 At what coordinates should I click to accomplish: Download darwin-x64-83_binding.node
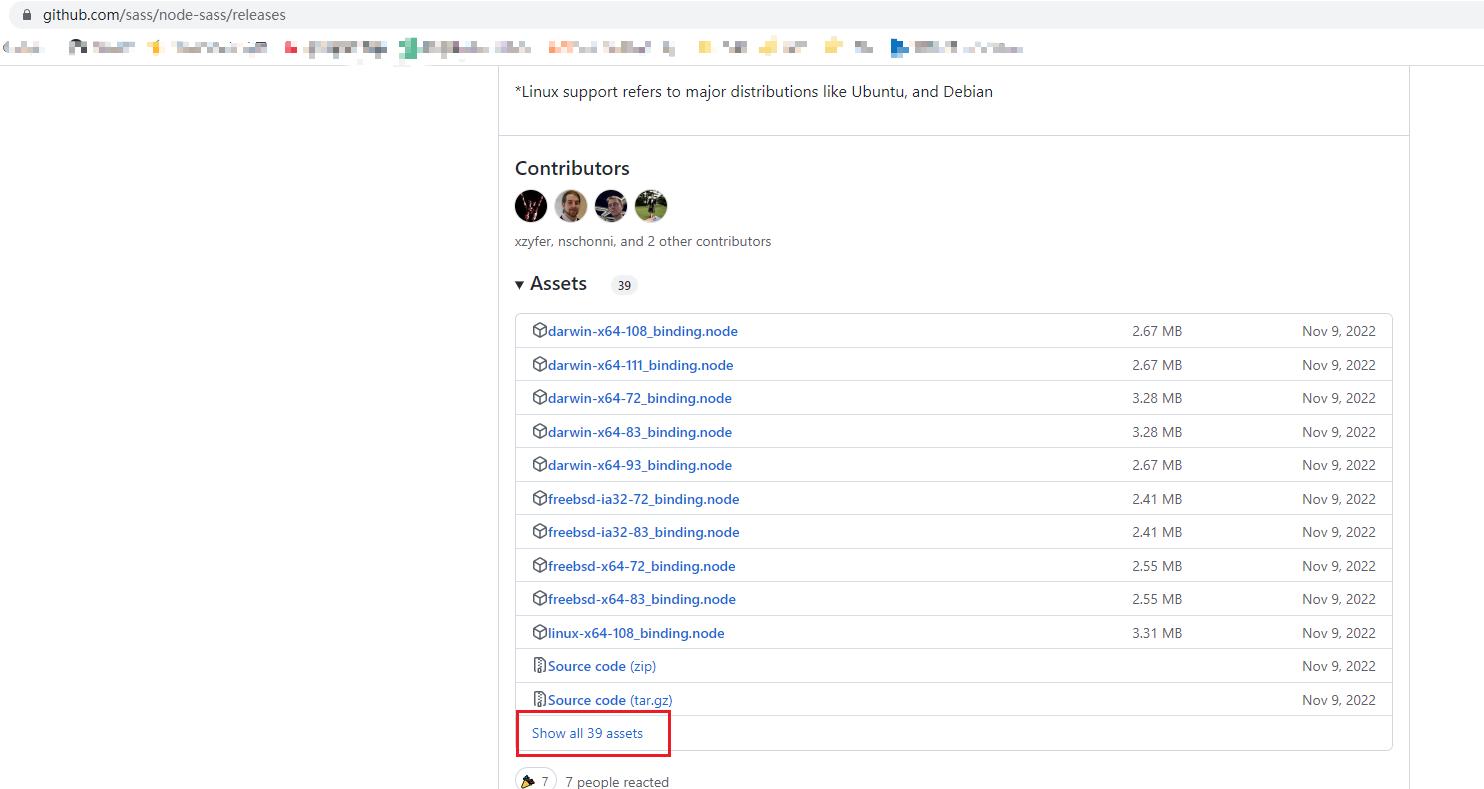640,432
